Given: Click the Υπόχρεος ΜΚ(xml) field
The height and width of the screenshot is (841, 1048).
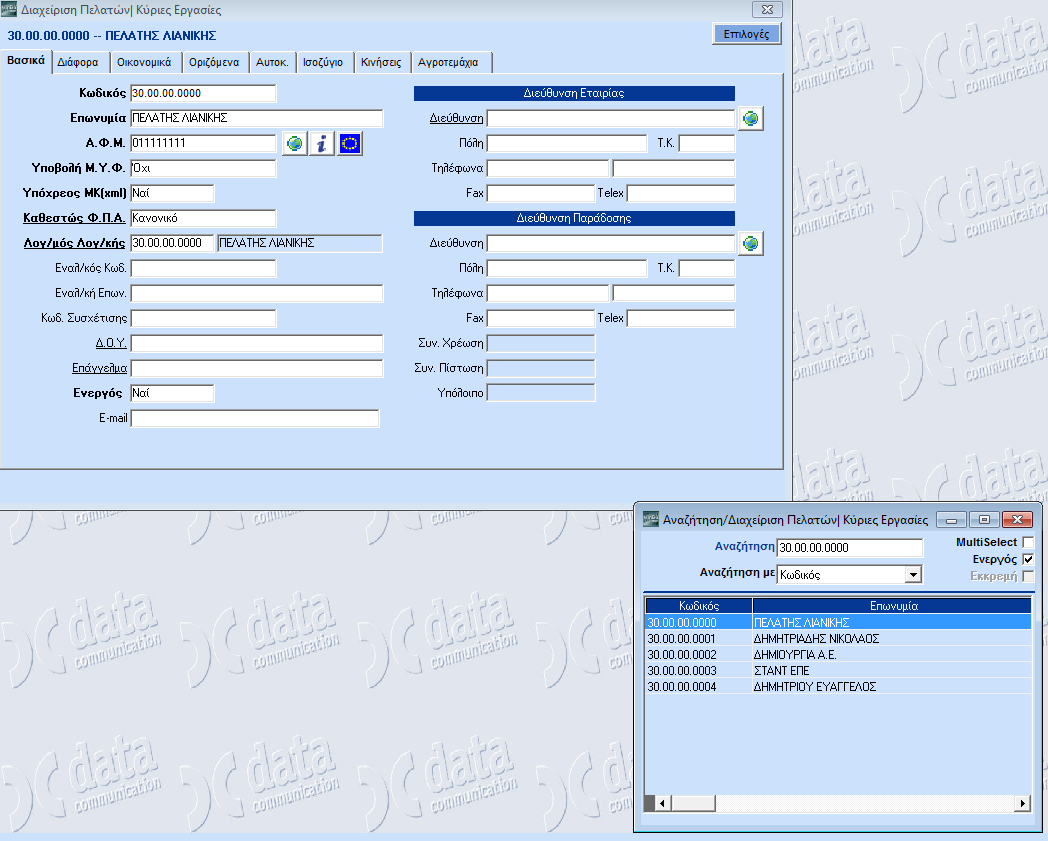Looking at the screenshot, I should pyautogui.click(x=172, y=193).
